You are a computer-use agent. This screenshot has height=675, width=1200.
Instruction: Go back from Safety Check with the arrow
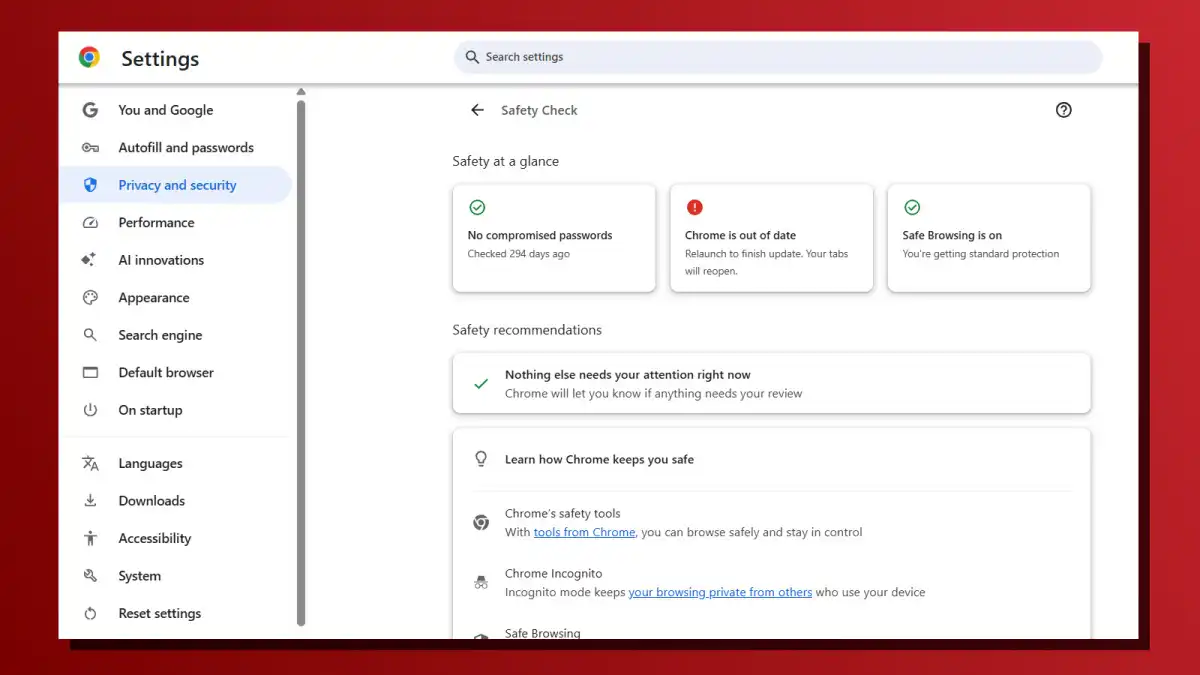point(477,110)
